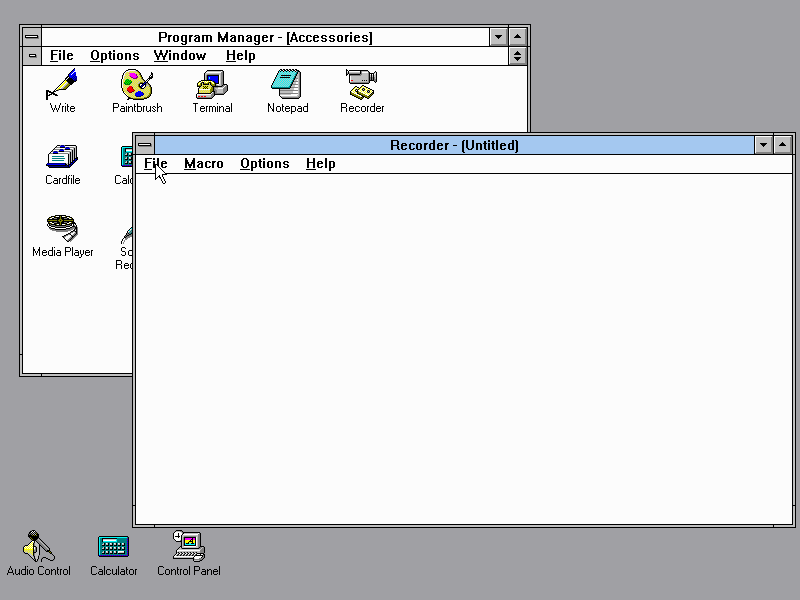
Task: Open Recorder's Options menu
Action: coord(264,164)
